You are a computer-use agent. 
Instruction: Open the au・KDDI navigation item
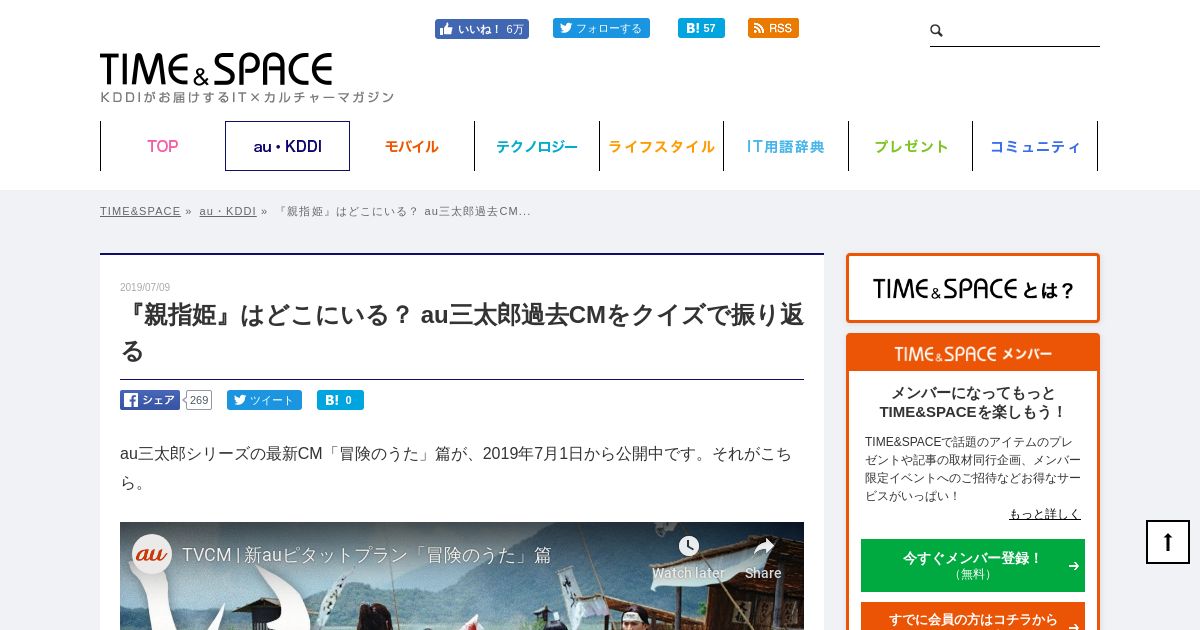pos(287,146)
